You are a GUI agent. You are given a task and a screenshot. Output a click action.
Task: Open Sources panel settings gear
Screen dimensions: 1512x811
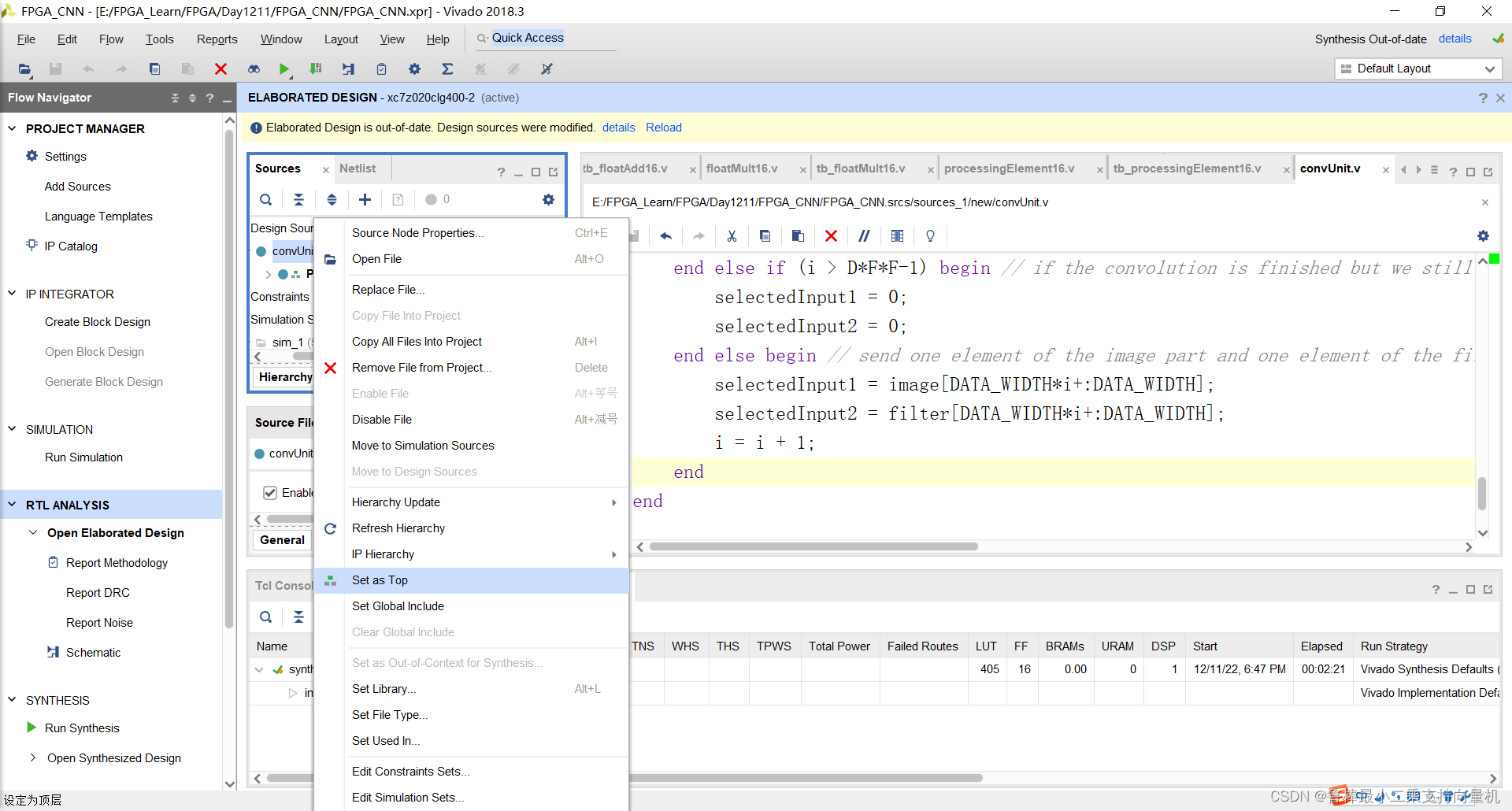(x=548, y=200)
